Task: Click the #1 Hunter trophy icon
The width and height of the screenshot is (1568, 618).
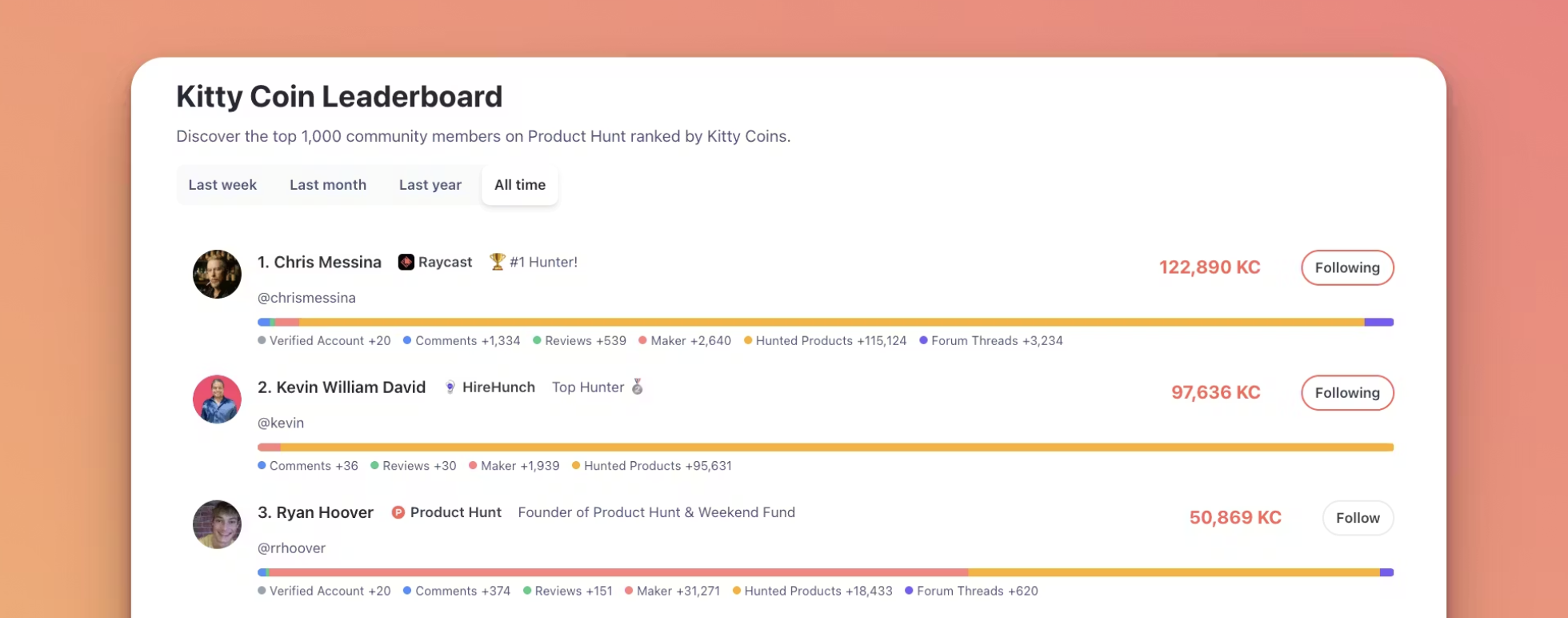Action: [x=497, y=262]
